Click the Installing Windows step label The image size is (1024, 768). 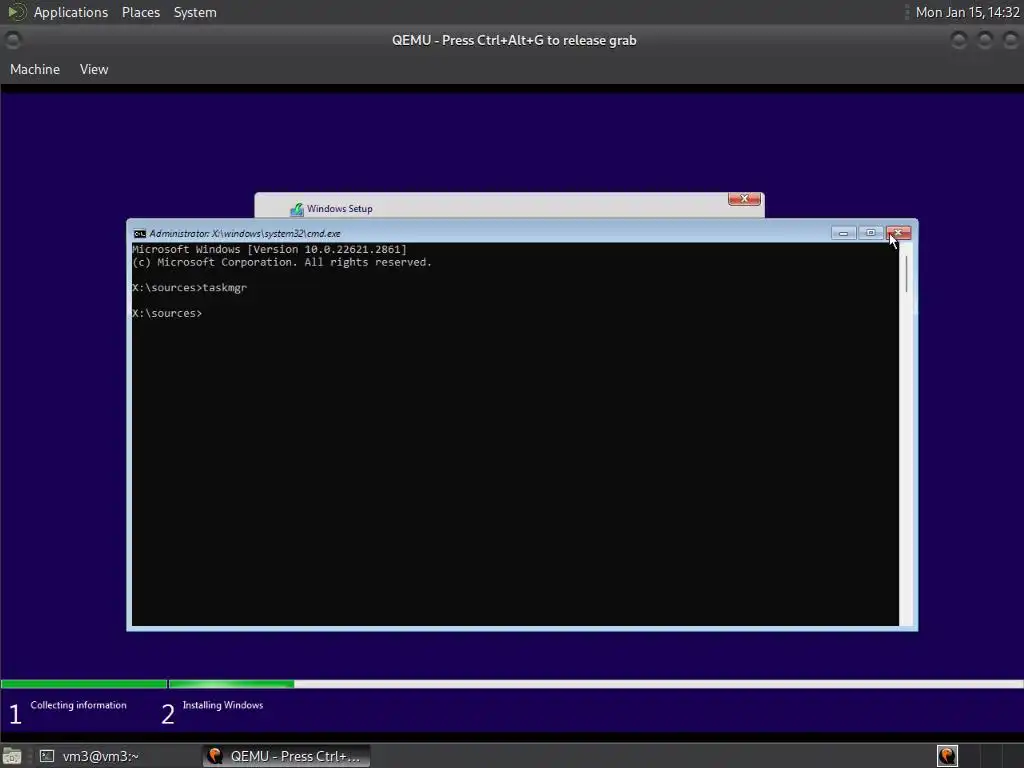(223, 705)
